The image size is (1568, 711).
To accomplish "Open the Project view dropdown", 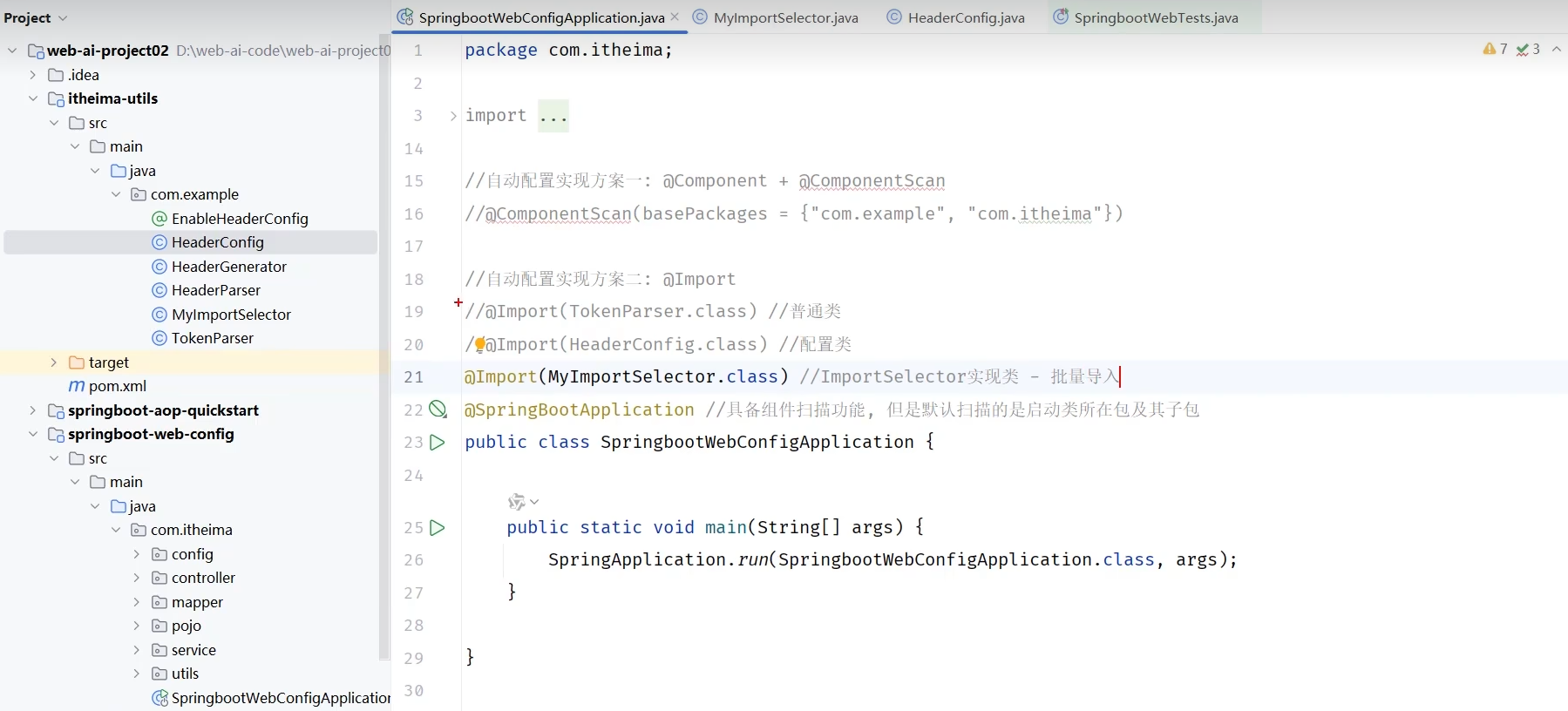I will coord(62,18).
